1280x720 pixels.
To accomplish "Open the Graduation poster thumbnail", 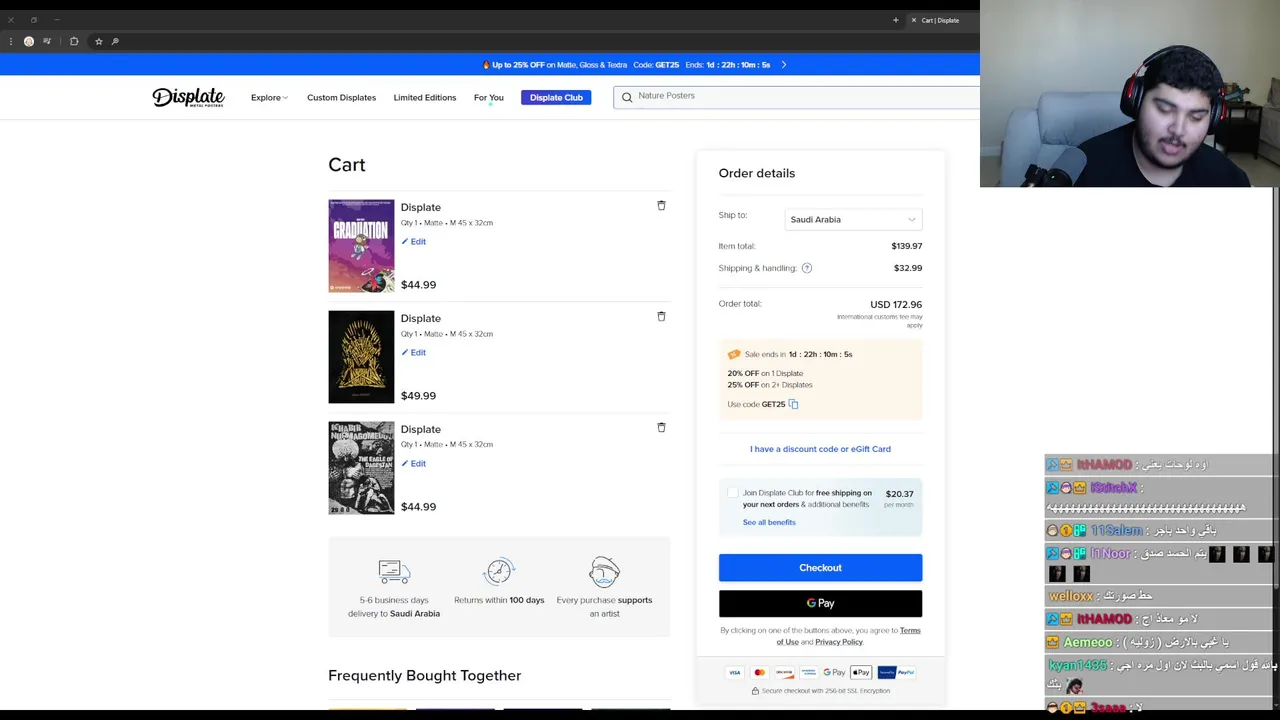I will click(x=361, y=246).
